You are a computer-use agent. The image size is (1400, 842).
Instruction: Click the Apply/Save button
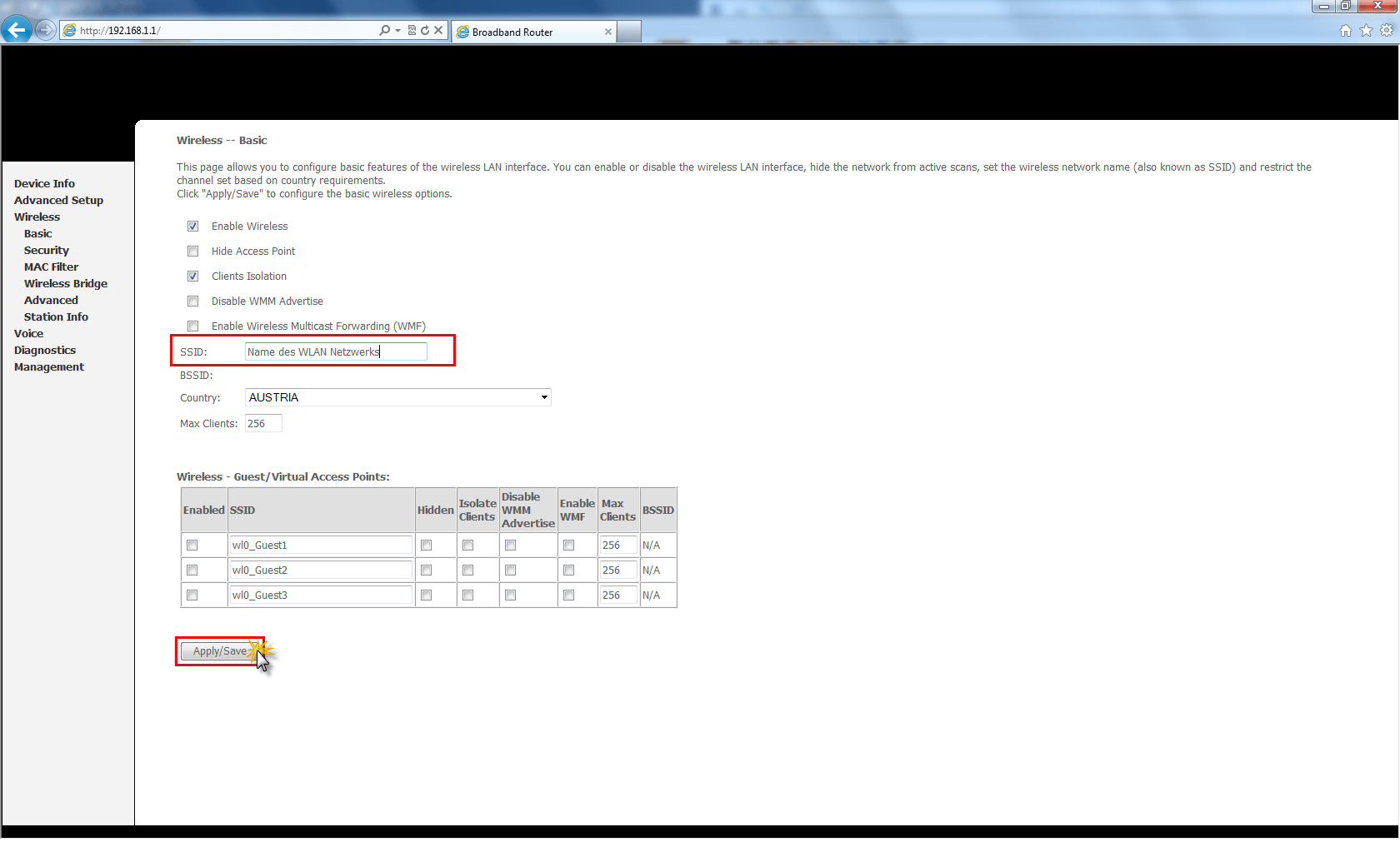219,652
